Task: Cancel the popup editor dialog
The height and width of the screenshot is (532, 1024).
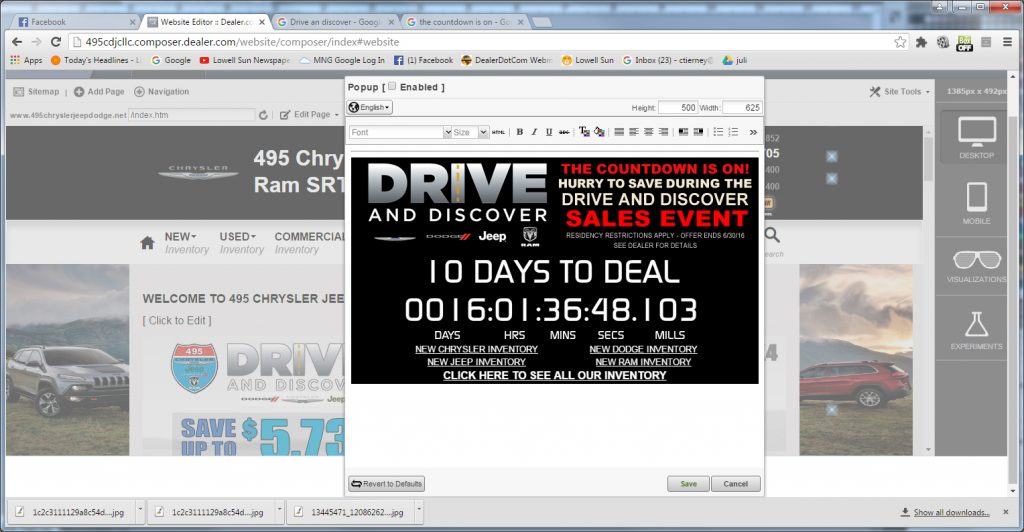Action: coord(735,484)
